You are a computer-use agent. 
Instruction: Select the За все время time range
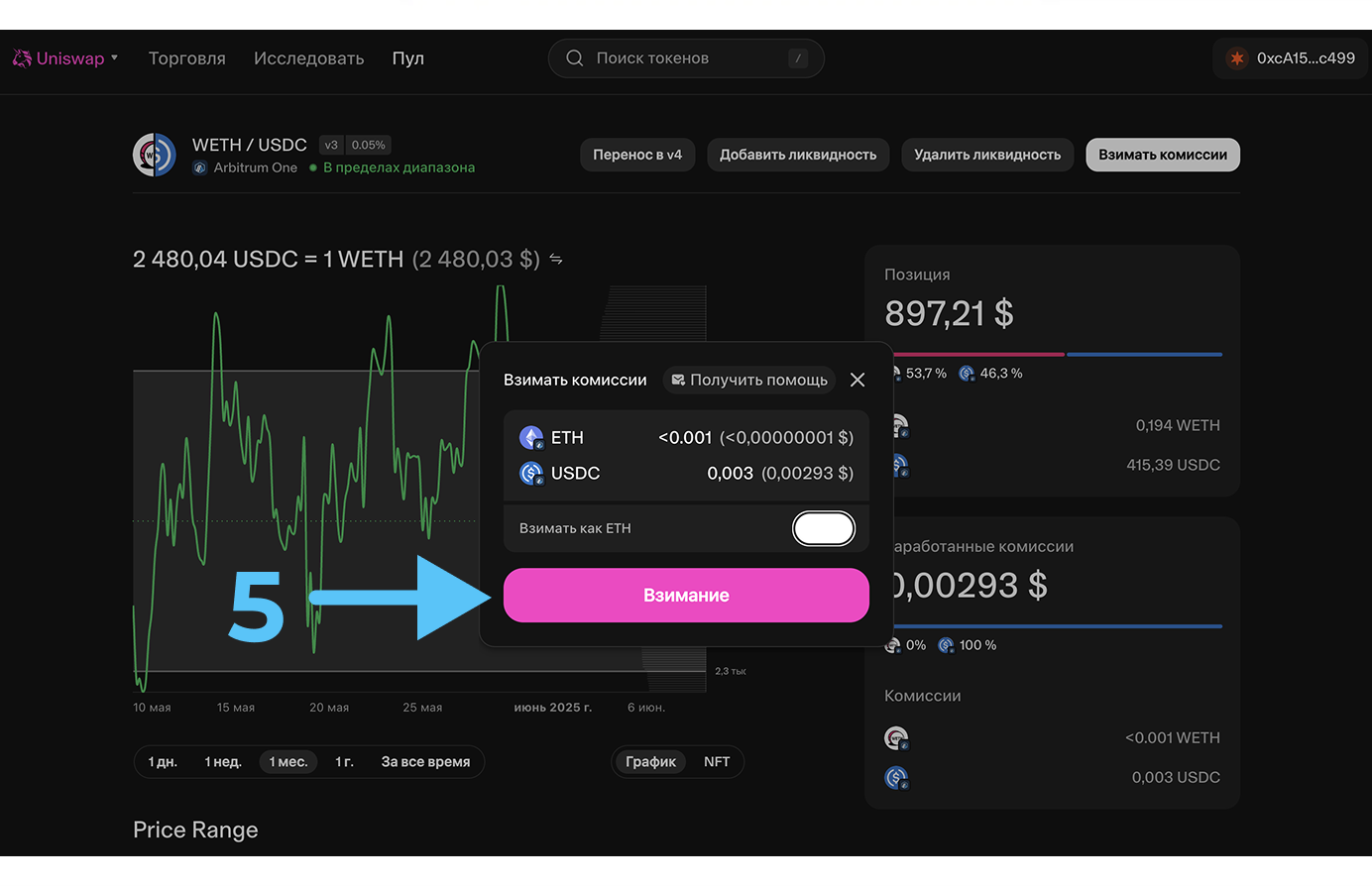pos(425,762)
